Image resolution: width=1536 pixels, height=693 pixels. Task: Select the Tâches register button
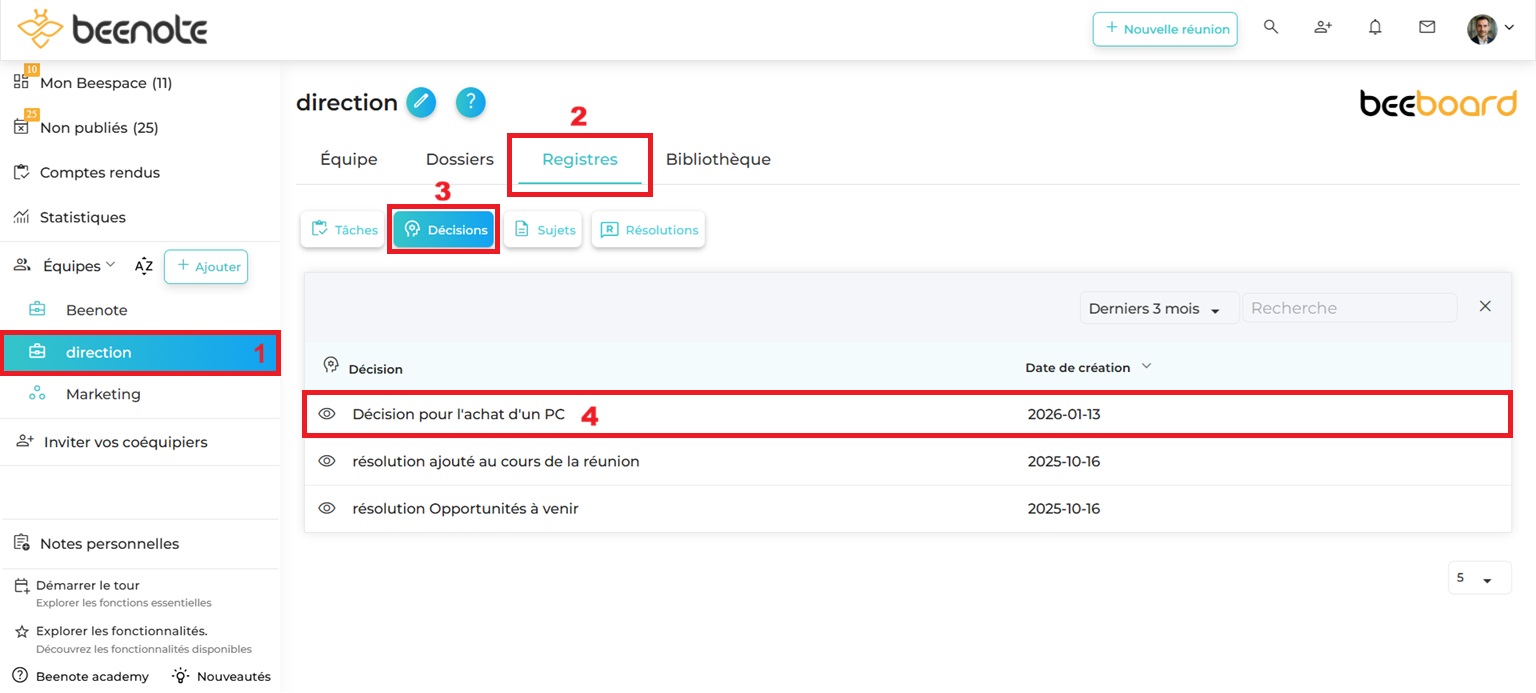tap(345, 230)
